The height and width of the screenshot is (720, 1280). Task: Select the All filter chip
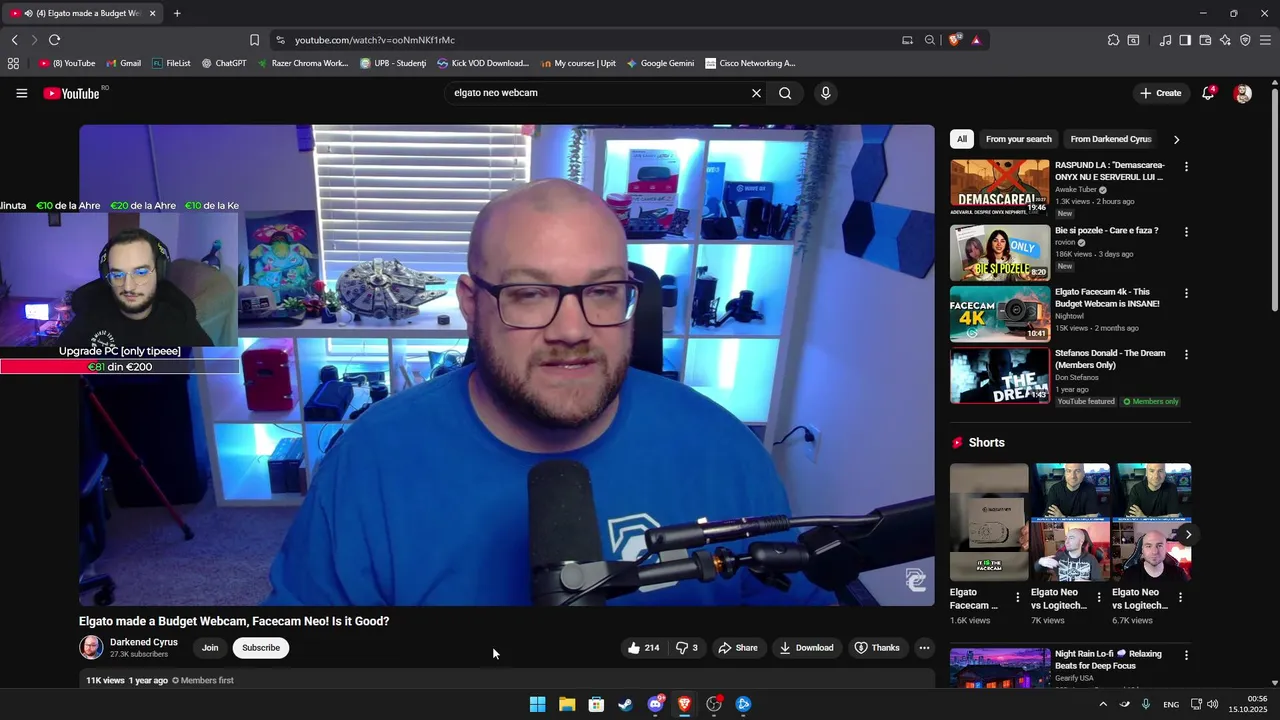click(x=961, y=139)
